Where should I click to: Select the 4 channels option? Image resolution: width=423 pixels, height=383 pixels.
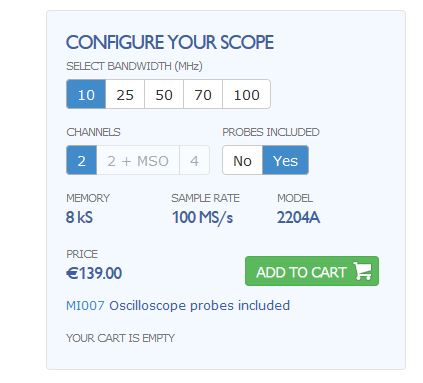point(194,160)
